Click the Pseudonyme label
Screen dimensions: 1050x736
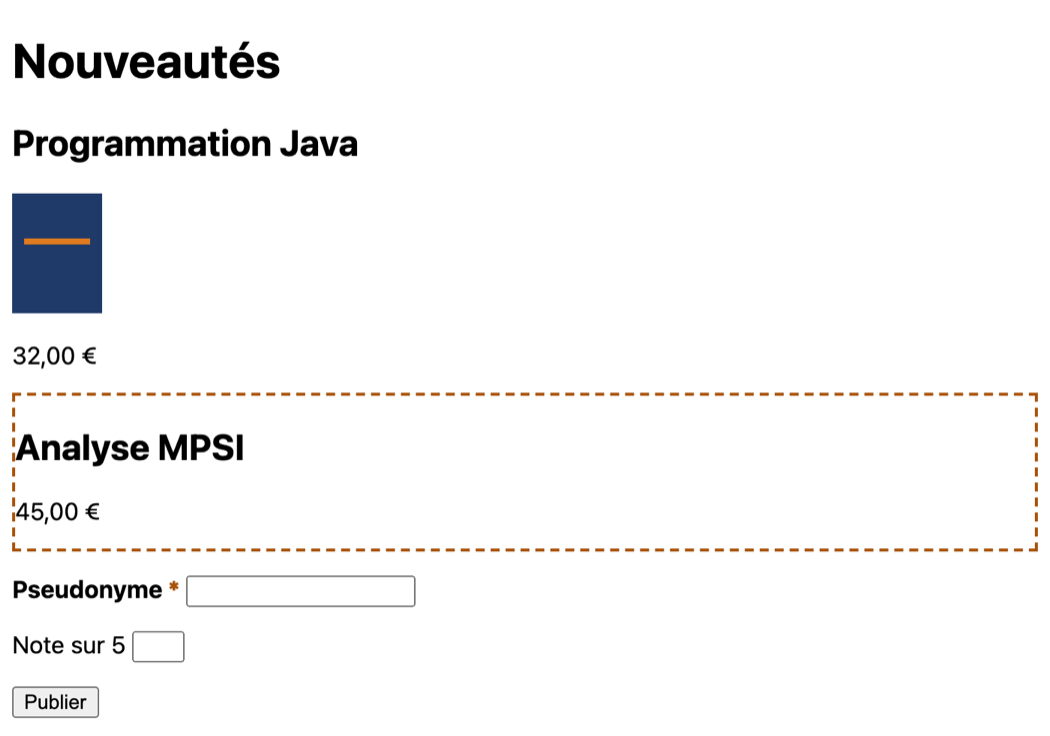click(88, 590)
